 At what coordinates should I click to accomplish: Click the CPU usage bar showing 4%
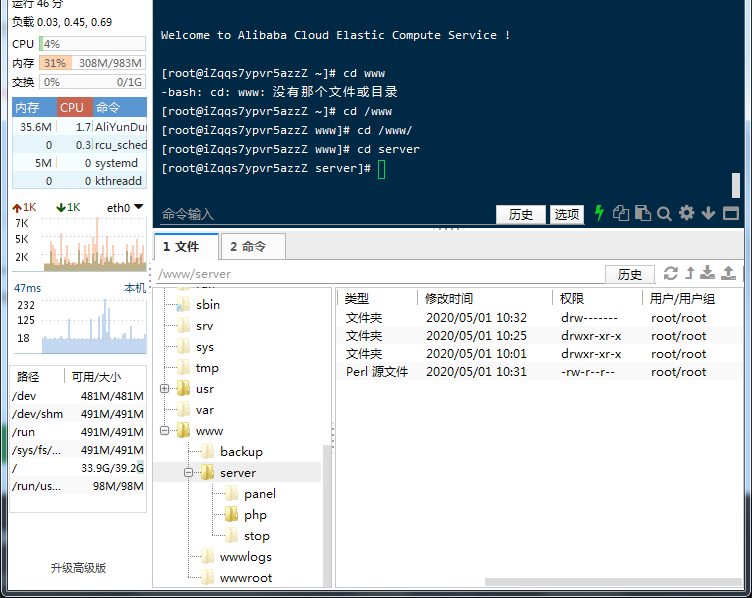93,44
